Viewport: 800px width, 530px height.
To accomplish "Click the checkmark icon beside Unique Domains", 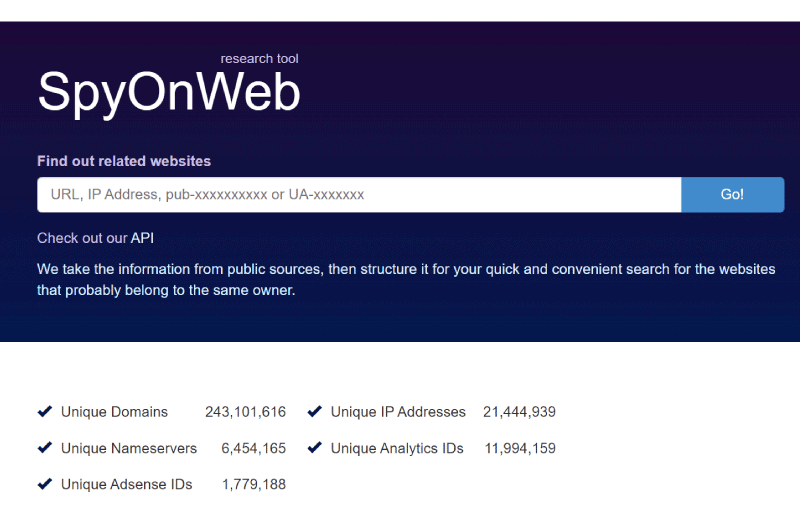I will pyautogui.click(x=45, y=411).
